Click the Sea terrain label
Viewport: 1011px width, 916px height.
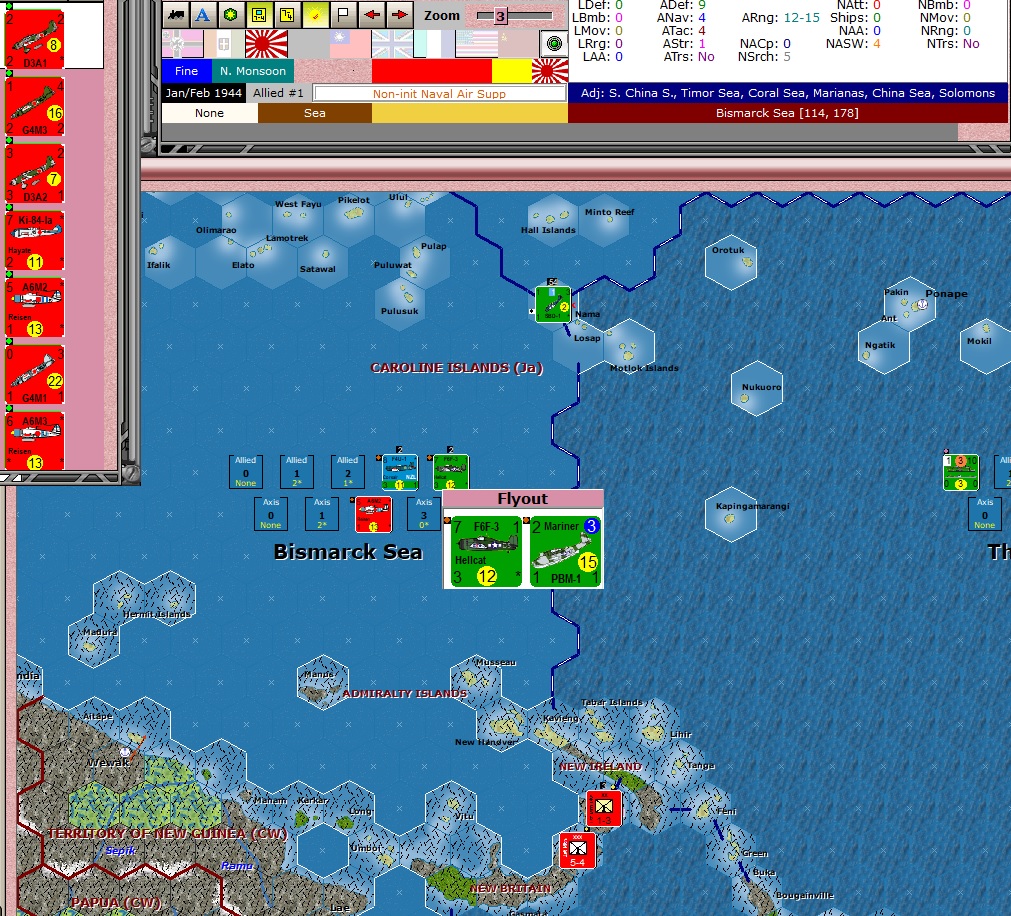(315, 113)
